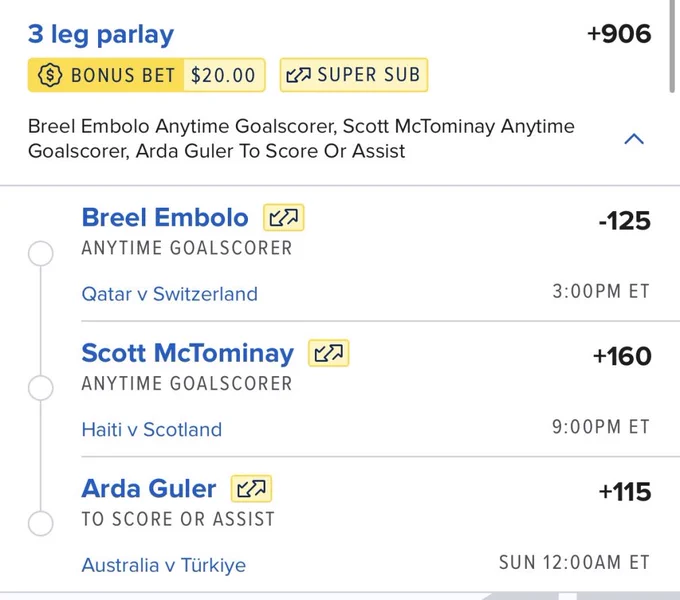Tap the Bonus Bet dollar coin icon
The height and width of the screenshot is (600, 680).
(50, 75)
